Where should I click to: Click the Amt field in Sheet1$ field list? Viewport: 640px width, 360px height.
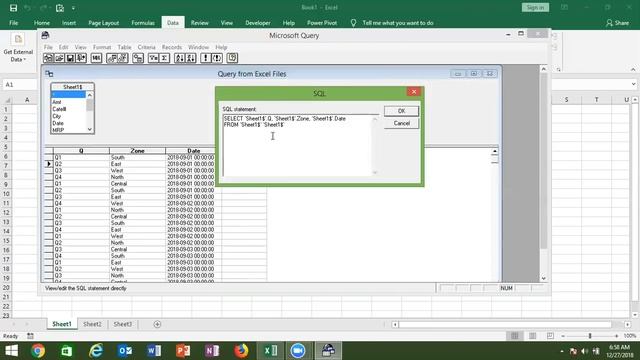click(x=57, y=102)
